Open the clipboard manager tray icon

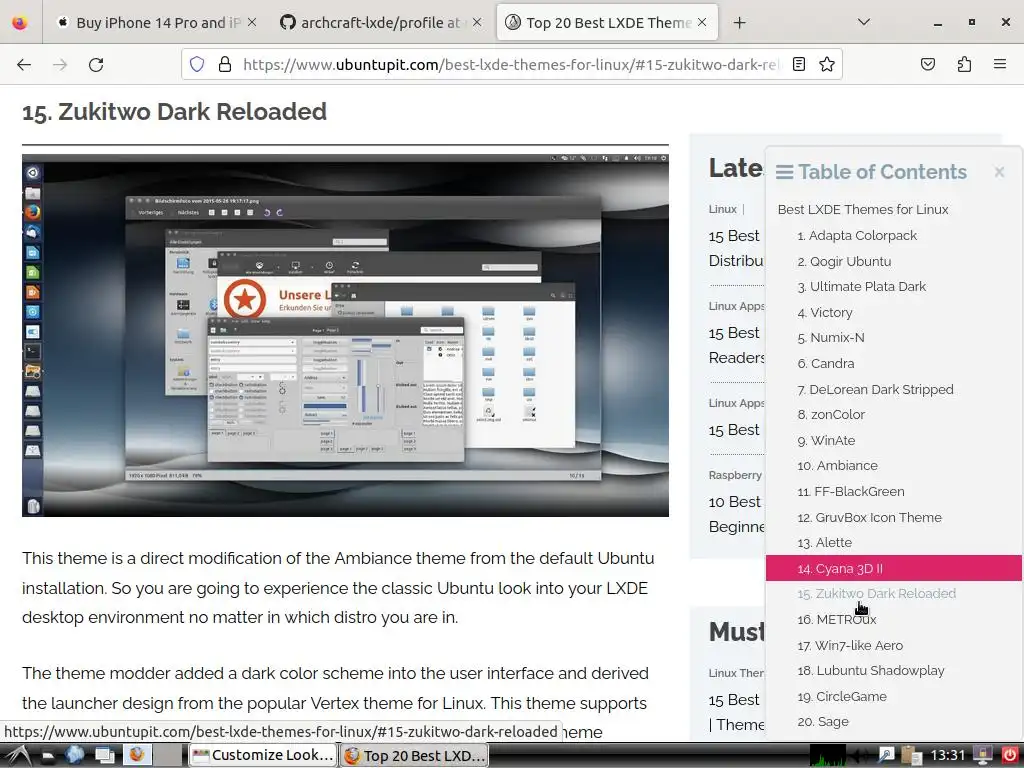click(x=911, y=756)
